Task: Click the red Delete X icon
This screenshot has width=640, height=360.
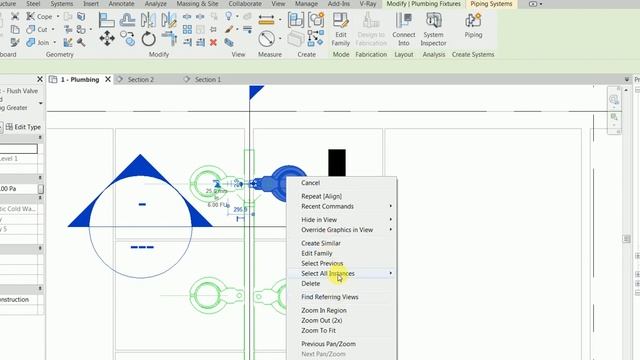Action: tap(213, 42)
